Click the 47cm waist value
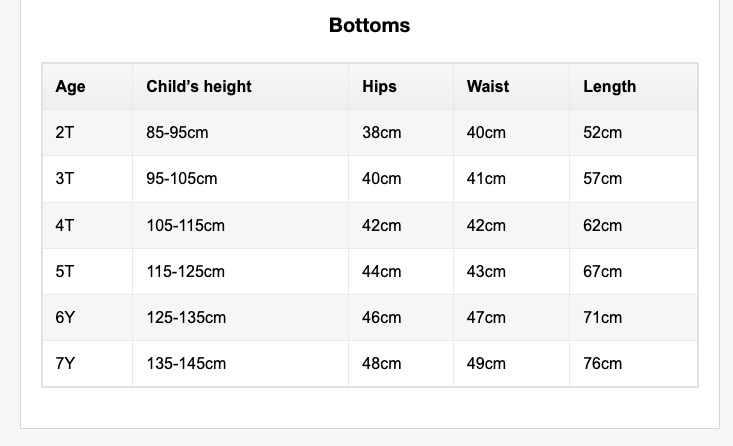Screen dimensions: 733x446 [x=486, y=317]
